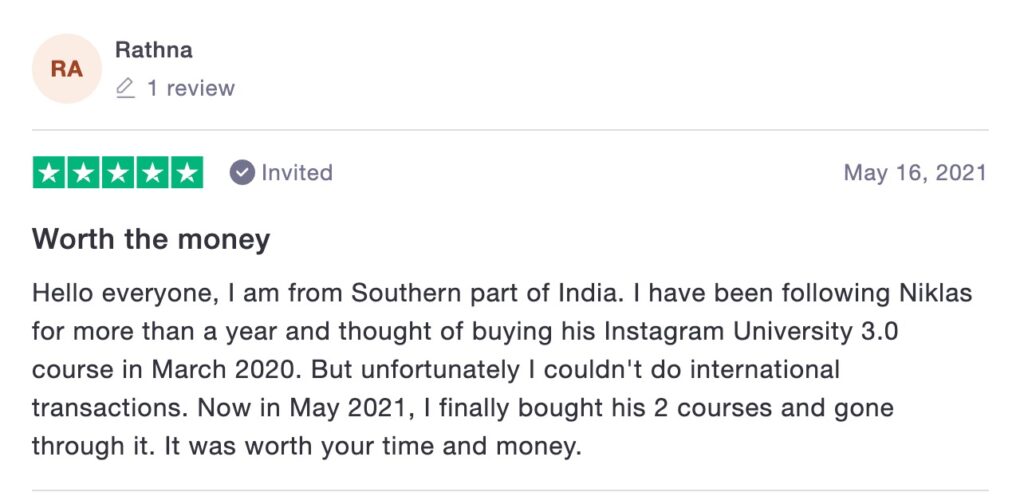Viewport: 1024px width, 504px height.
Task: Click the pencil review icon
Action: 125,89
